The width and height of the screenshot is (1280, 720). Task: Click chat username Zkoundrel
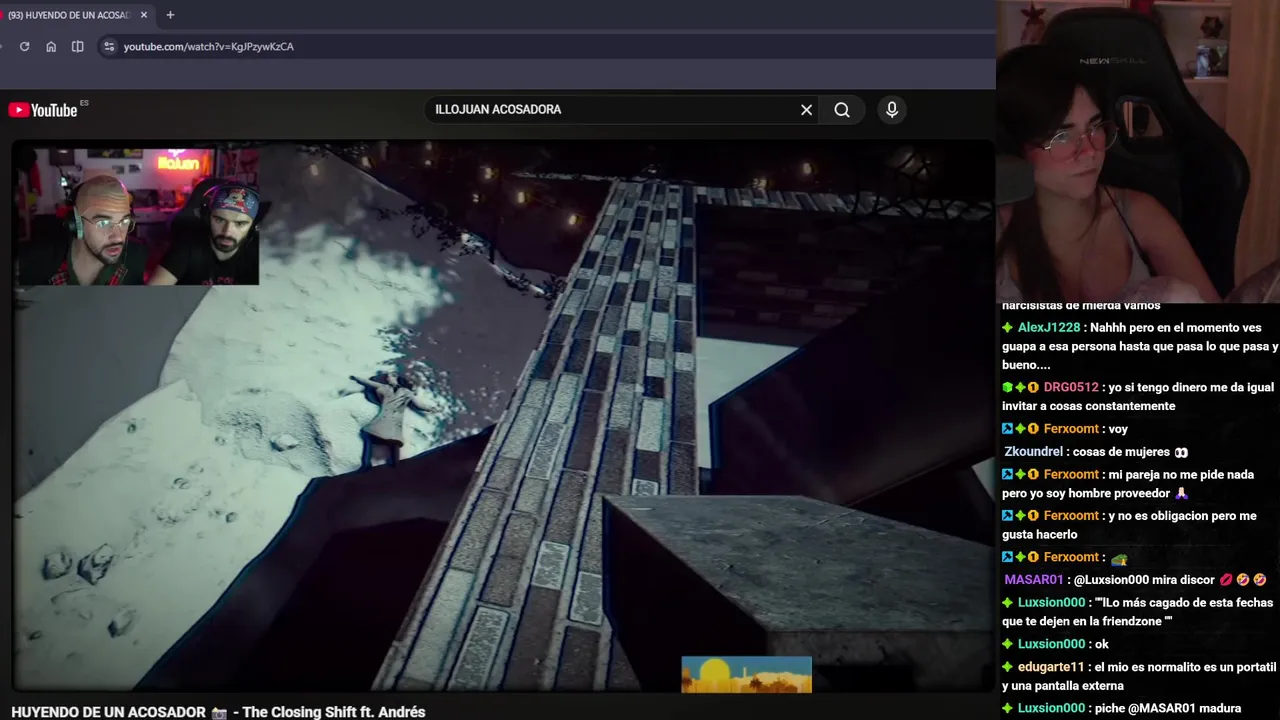1034,451
